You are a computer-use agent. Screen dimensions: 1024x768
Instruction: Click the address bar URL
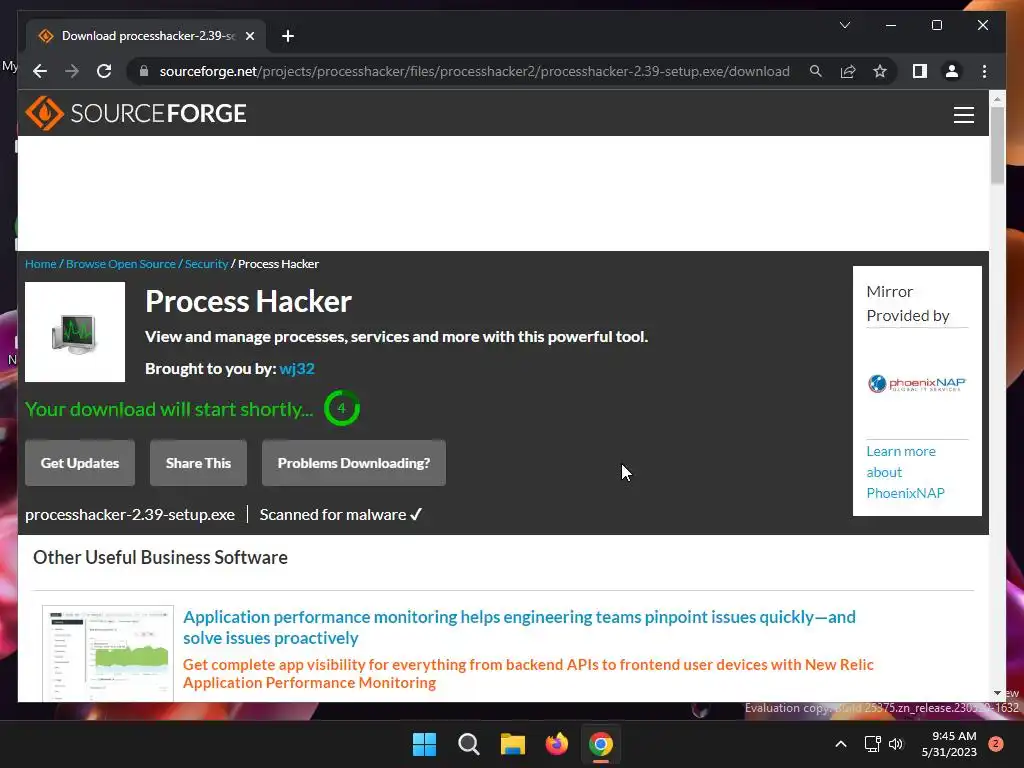[x=474, y=71]
